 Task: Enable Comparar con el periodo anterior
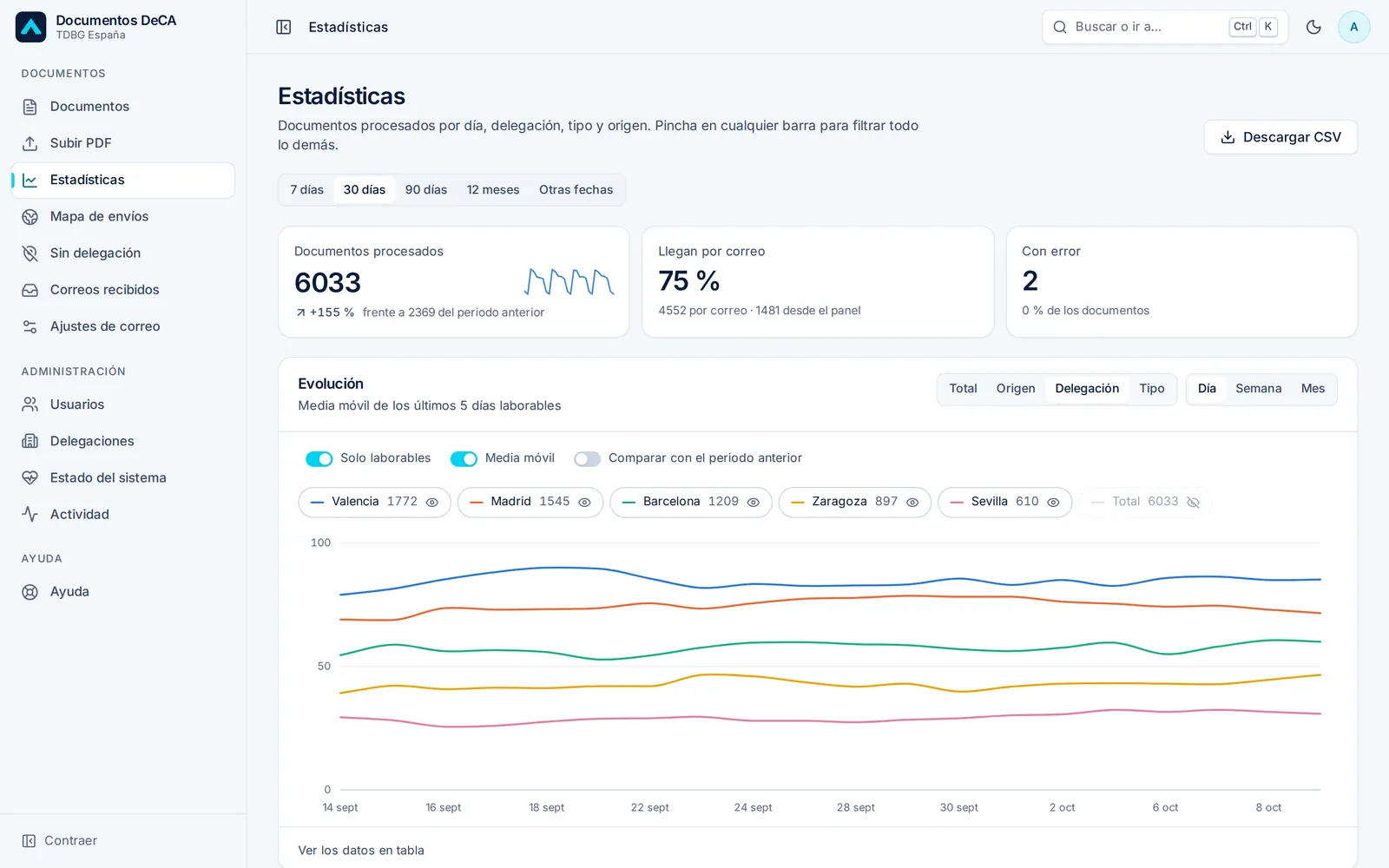[587, 458]
